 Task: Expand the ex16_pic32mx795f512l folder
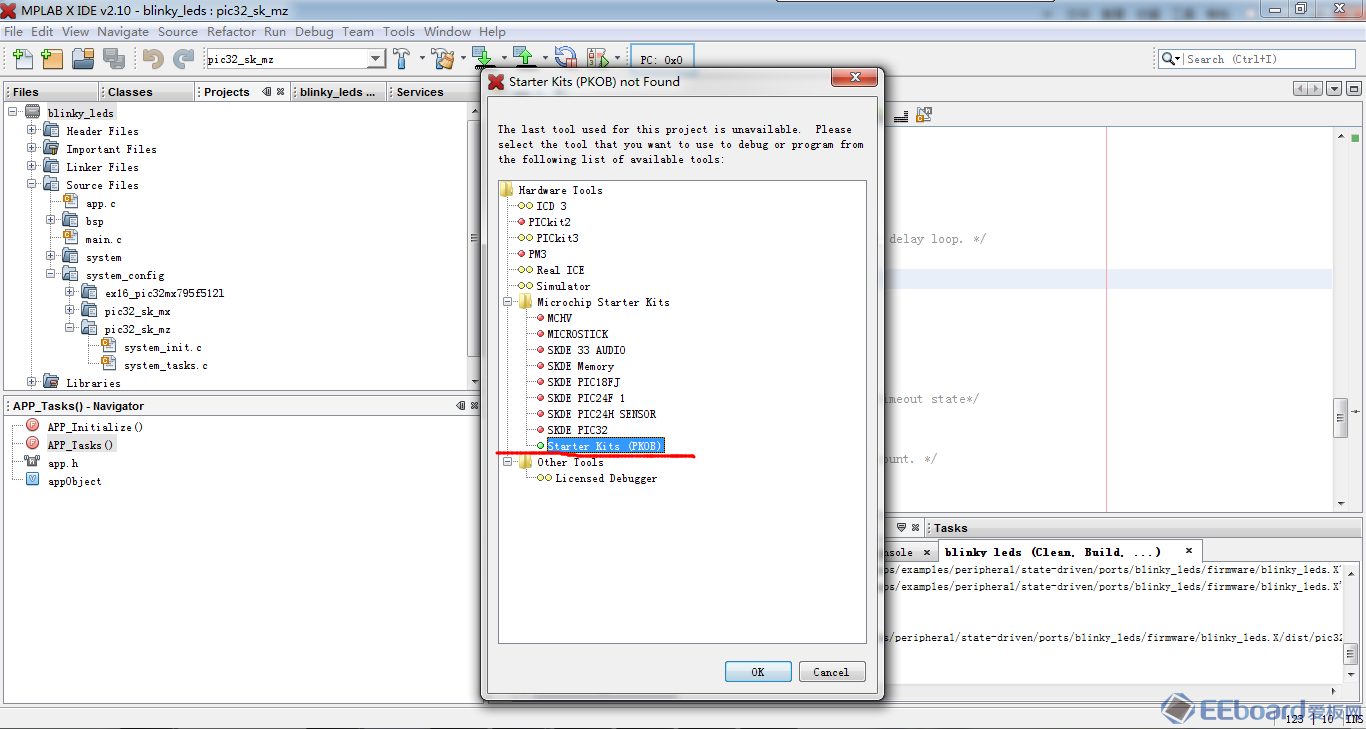tap(70, 293)
